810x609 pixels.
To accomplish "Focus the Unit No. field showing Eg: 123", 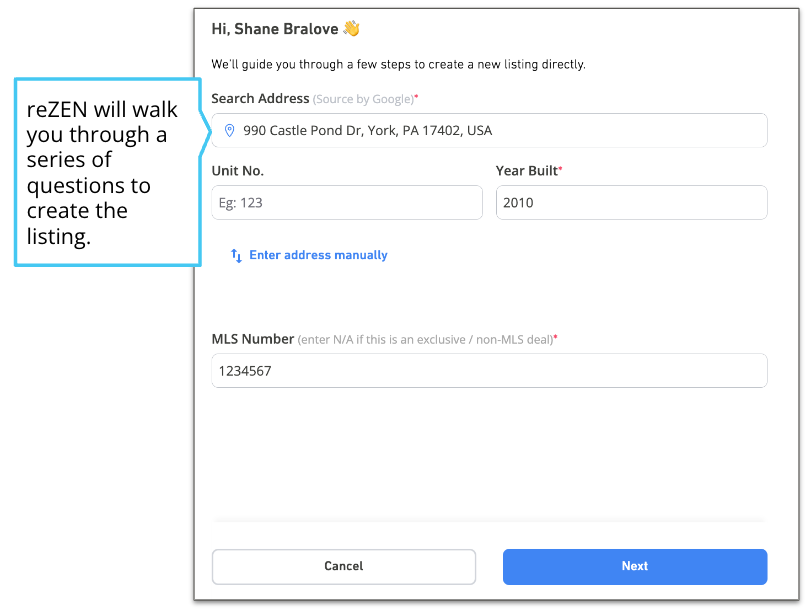I will (347, 202).
